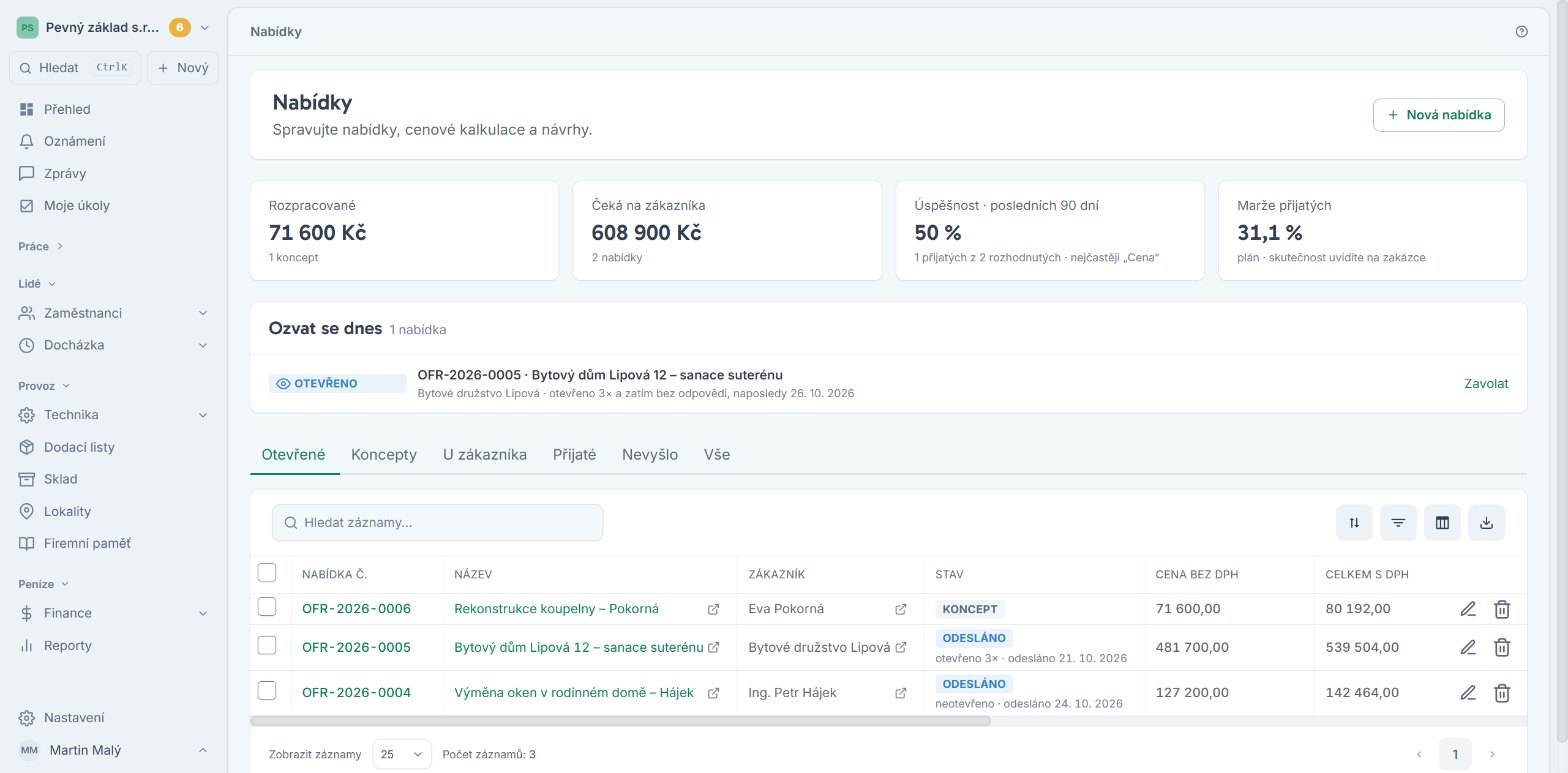Switch to the Nevyšlo tab
The height and width of the screenshot is (773, 1568).
[650, 454]
